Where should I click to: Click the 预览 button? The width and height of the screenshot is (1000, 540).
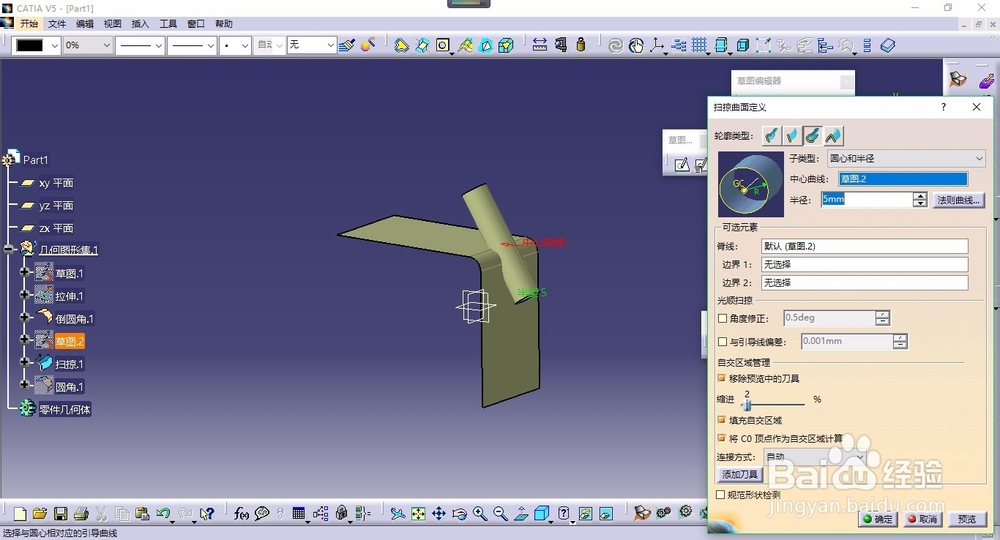coord(967,519)
